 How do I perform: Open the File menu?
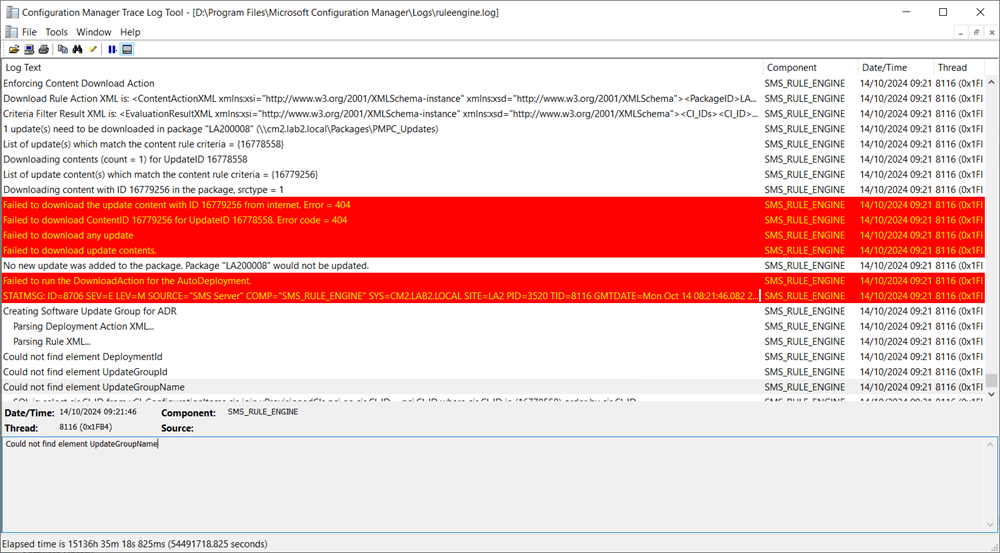click(29, 32)
